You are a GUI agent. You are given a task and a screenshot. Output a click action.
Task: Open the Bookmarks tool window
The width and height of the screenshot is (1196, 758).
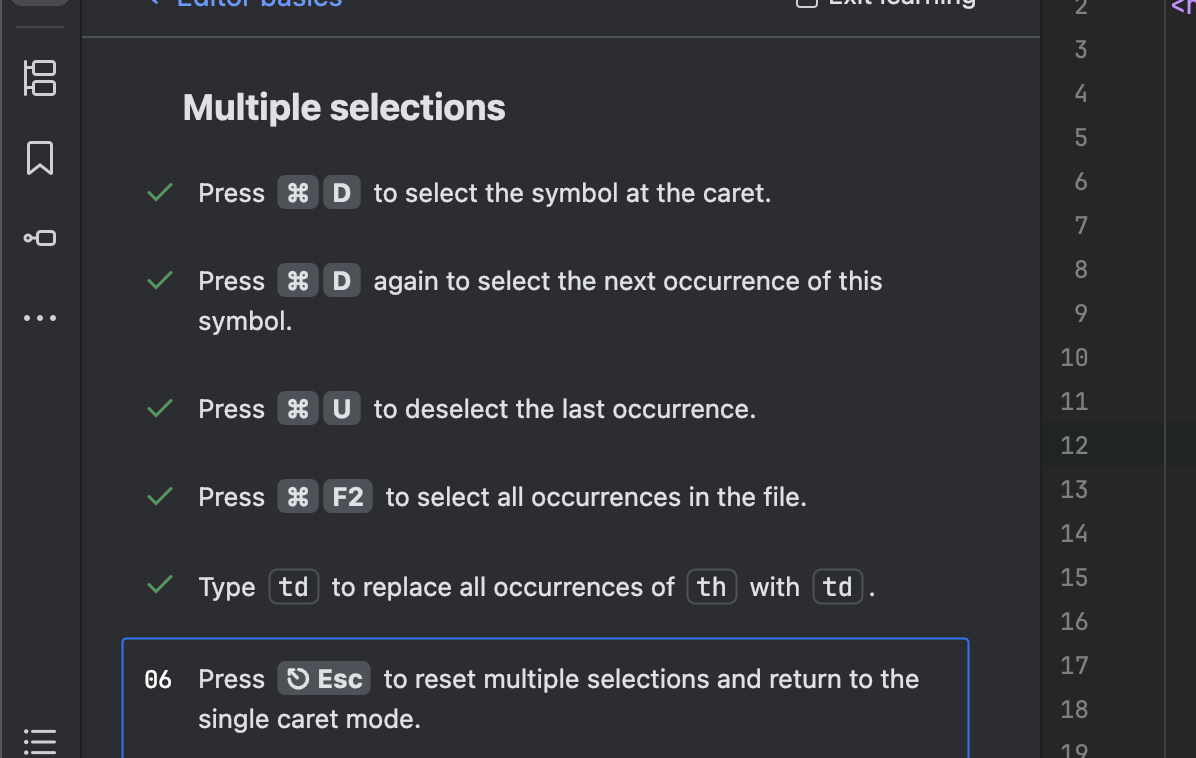pos(40,158)
